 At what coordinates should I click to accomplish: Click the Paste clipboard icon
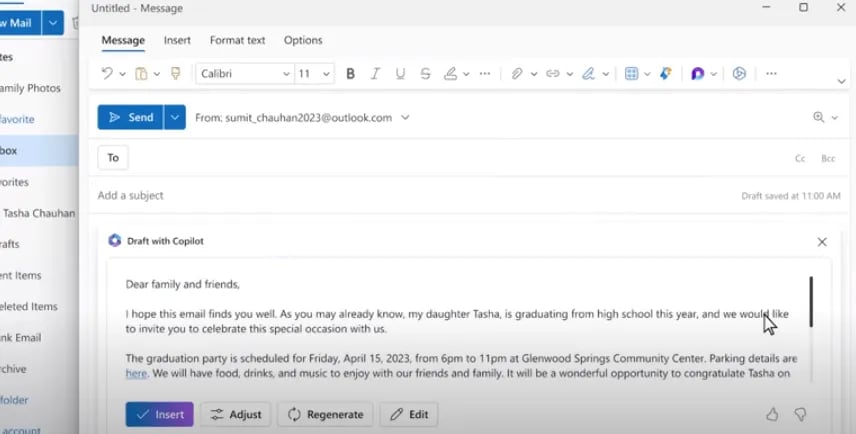(x=141, y=73)
